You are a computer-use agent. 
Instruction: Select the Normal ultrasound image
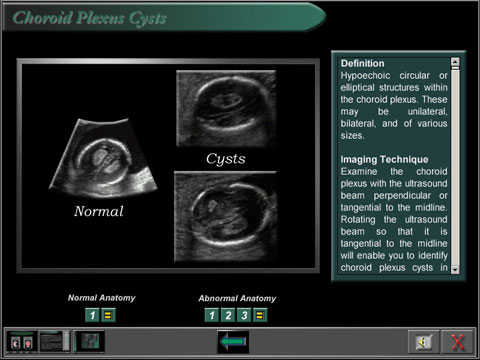pyautogui.click(x=103, y=159)
